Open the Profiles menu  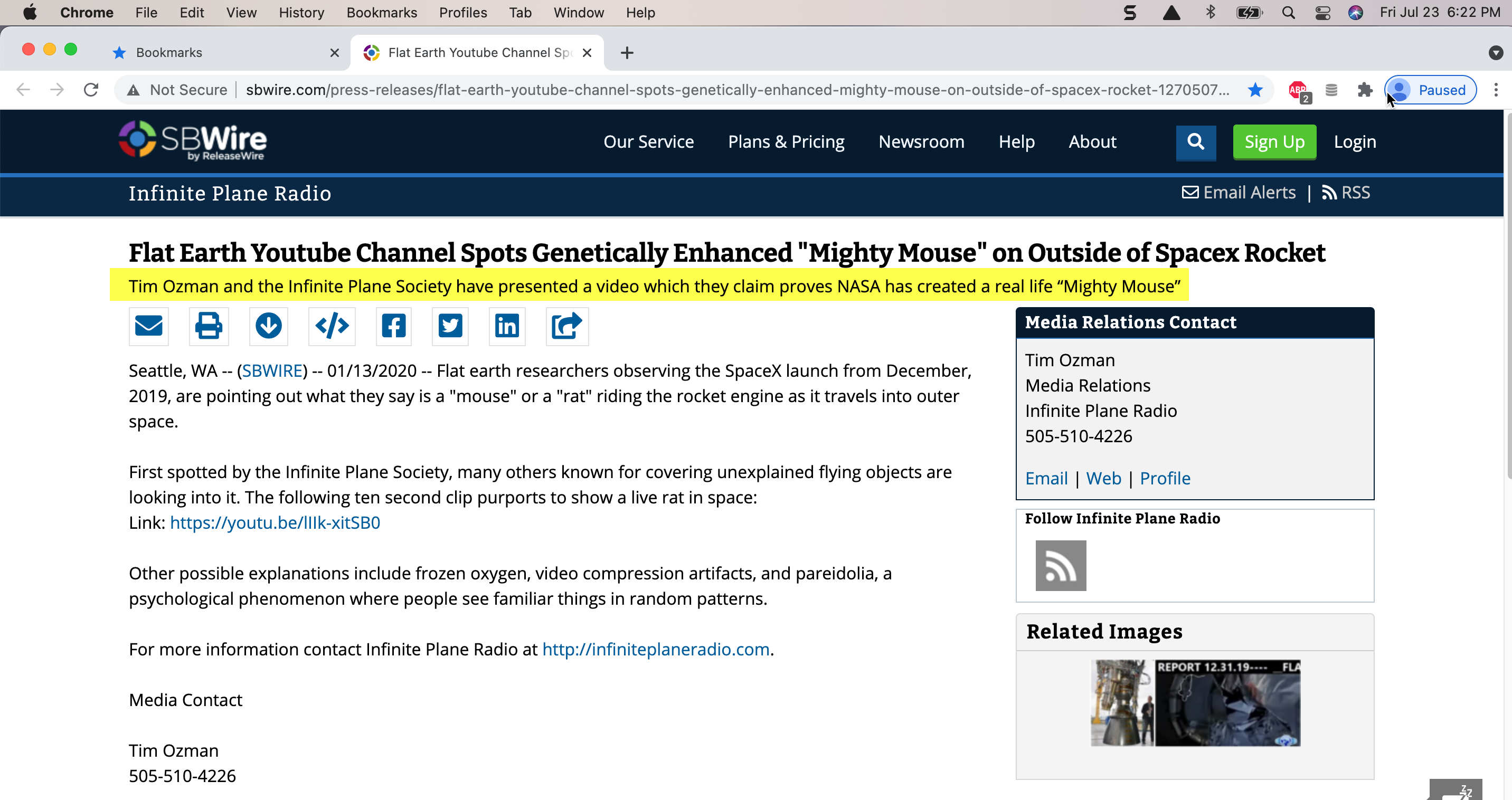click(462, 12)
